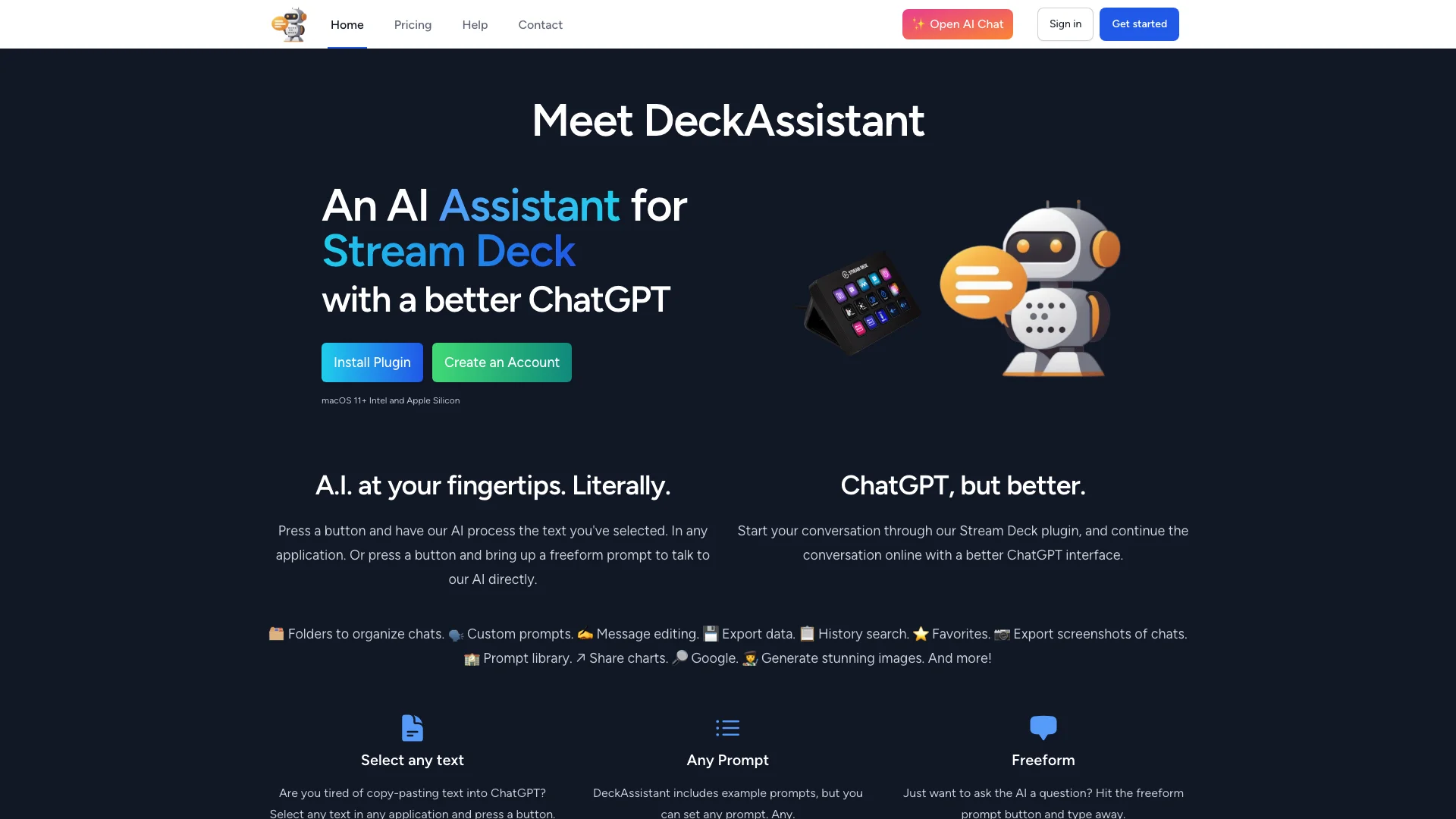This screenshot has width=1456, height=819.
Task: Click the list icon above Any Prompt
Action: (x=727, y=727)
